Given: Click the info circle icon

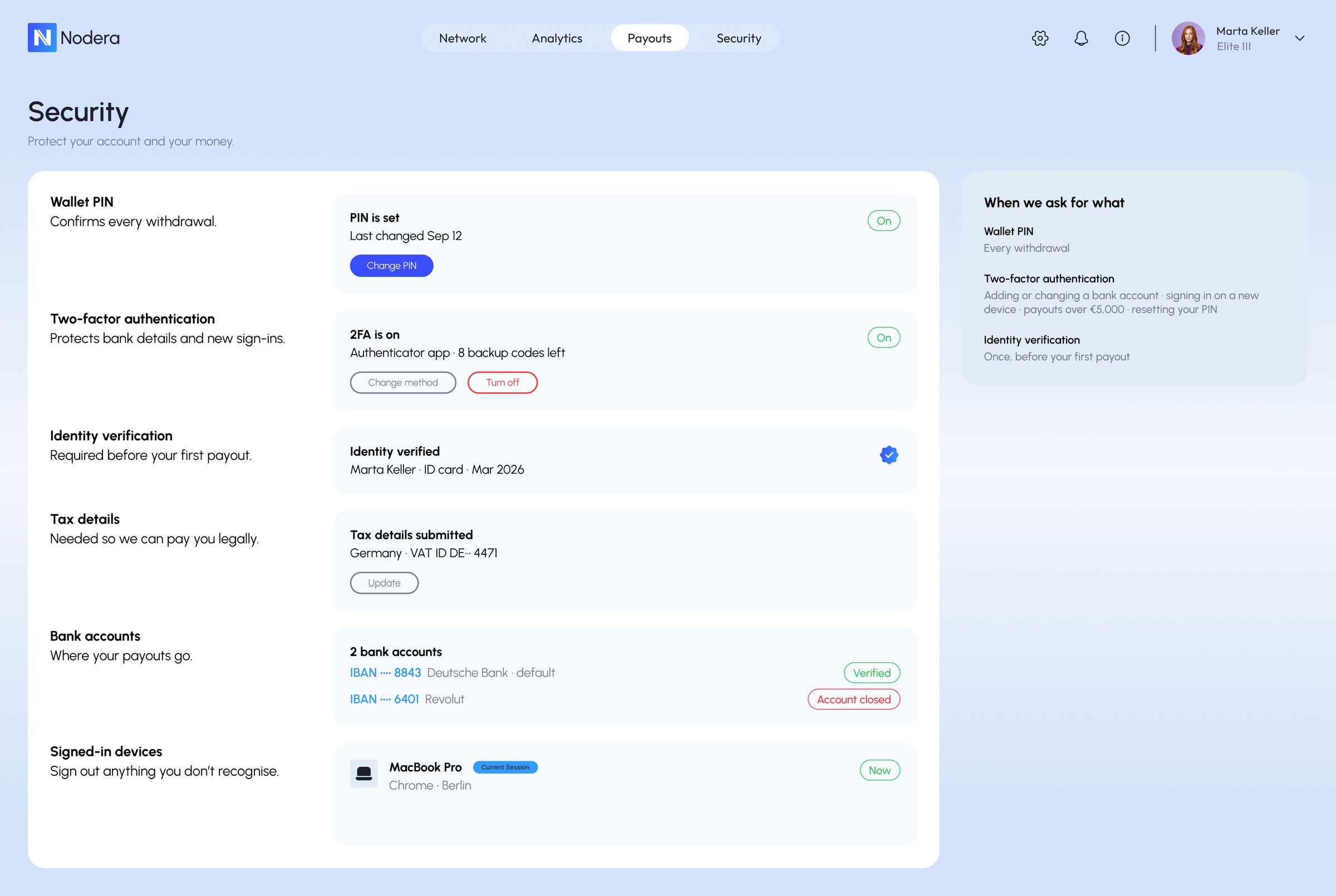Looking at the screenshot, I should pyautogui.click(x=1122, y=38).
